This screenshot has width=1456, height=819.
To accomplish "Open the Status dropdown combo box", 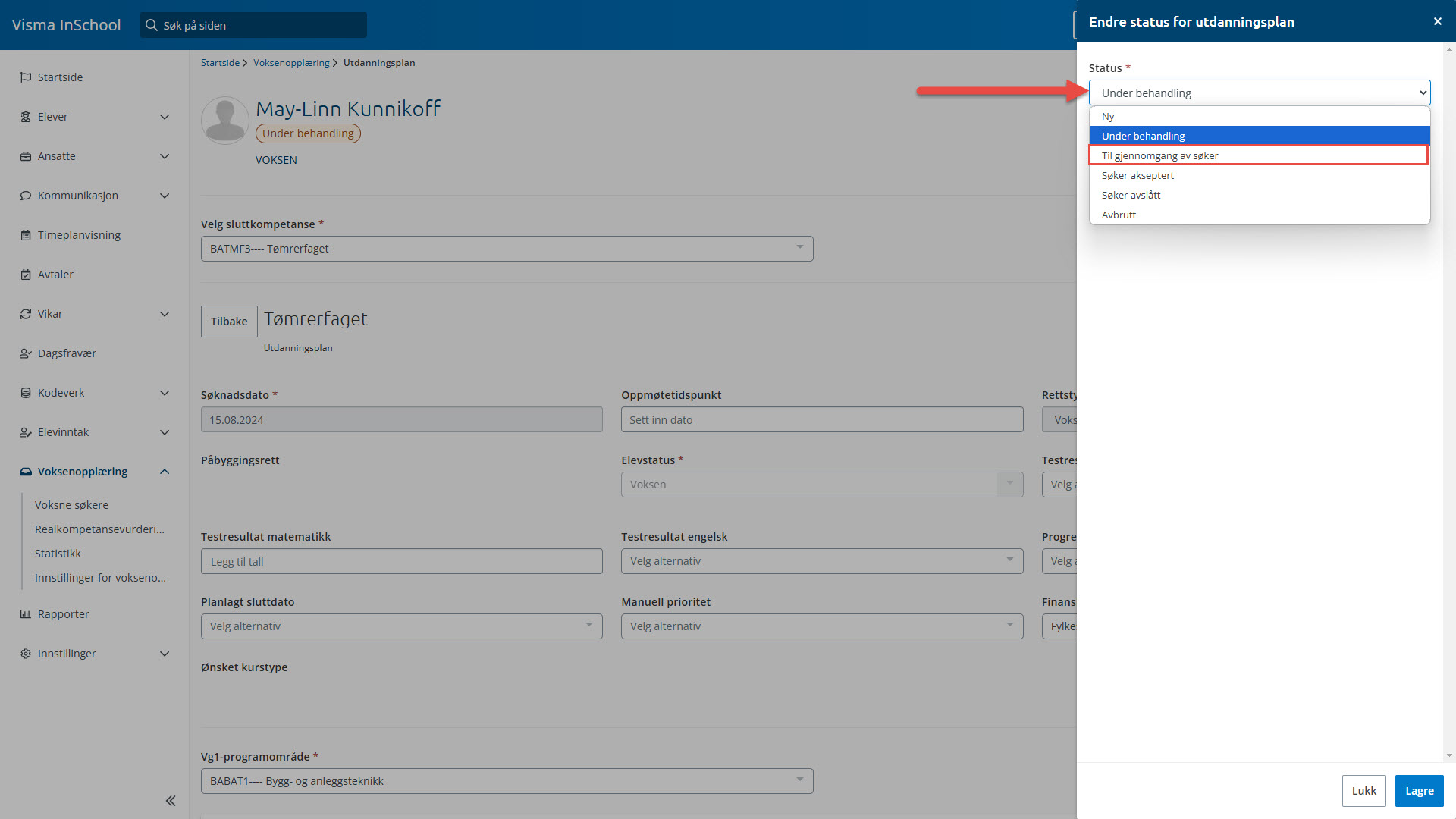I will [1259, 93].
